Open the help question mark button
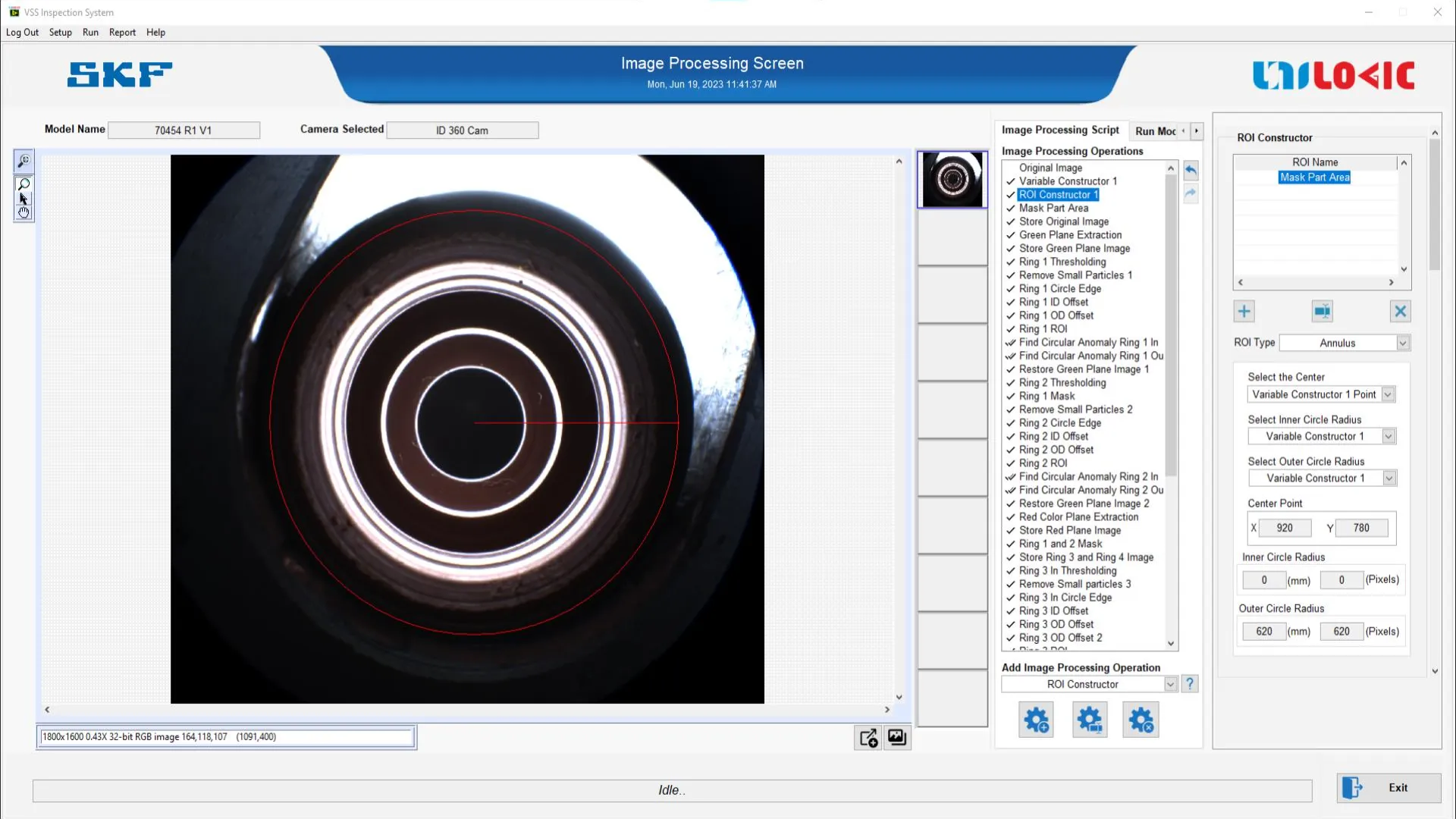This screenshot has width=1456, height=819. pyautogui.click(x=1190, y=684)
